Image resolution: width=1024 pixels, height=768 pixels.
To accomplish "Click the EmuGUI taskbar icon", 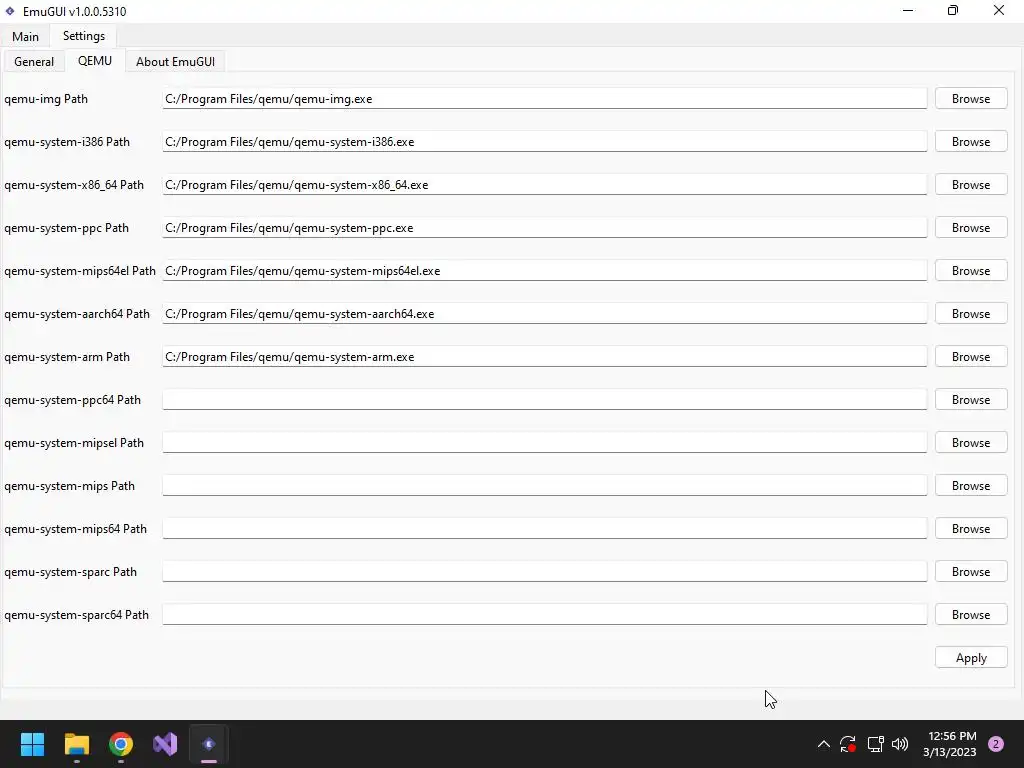I will [x=209, y=744].
